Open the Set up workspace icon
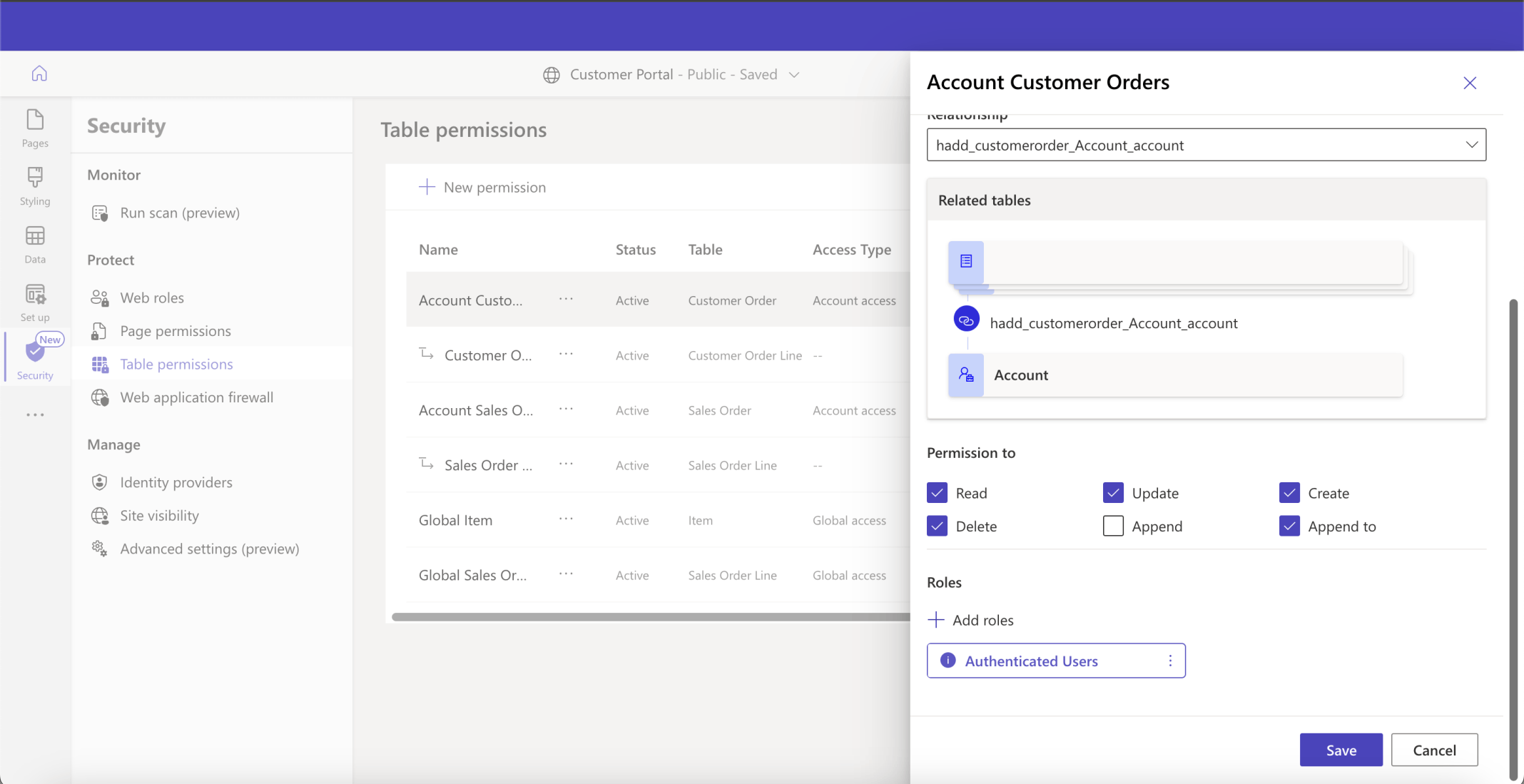Screen dimensions: 1524x784 point(35,302)
